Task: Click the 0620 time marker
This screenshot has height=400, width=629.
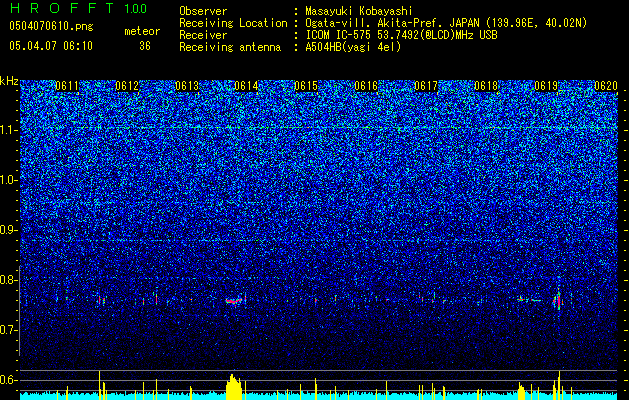Action: coord(606,86)
